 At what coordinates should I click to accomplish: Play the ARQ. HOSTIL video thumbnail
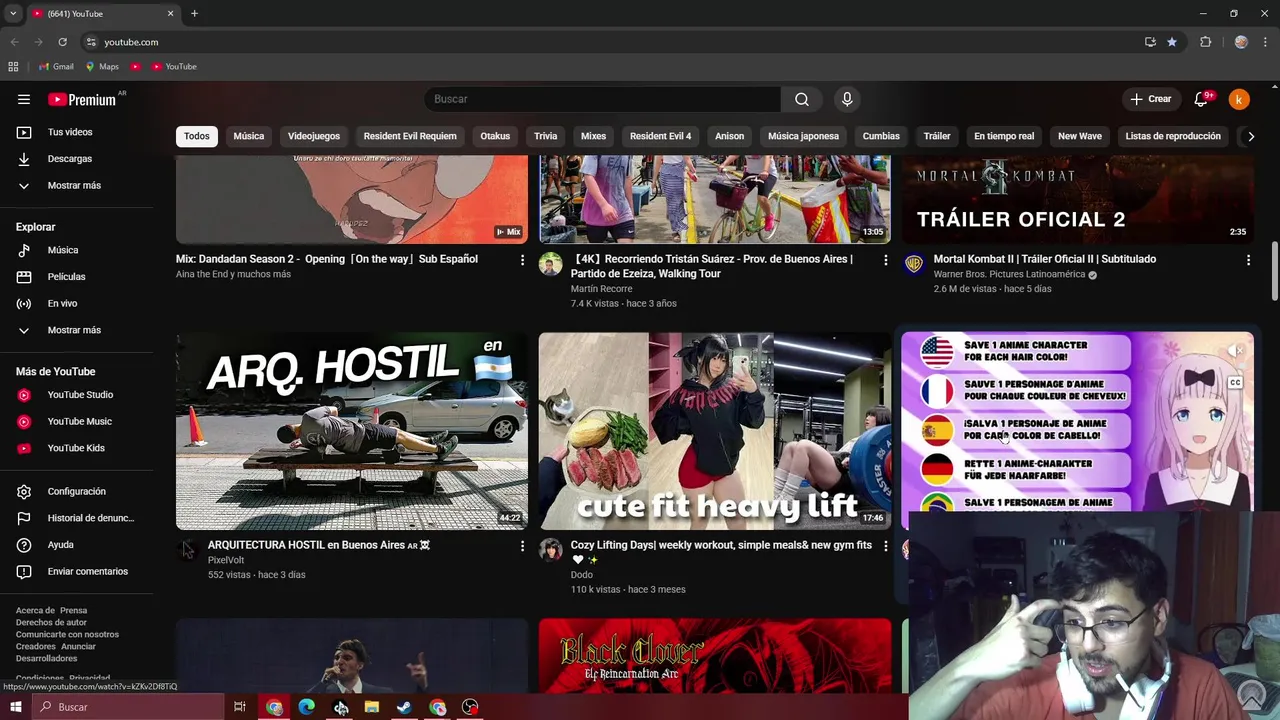coord(352,431)
